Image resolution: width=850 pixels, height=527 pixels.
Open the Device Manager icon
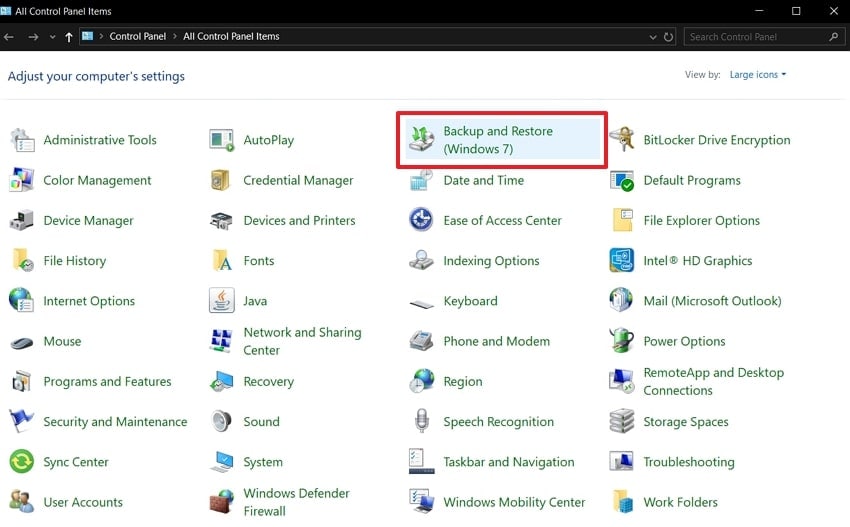22,220
